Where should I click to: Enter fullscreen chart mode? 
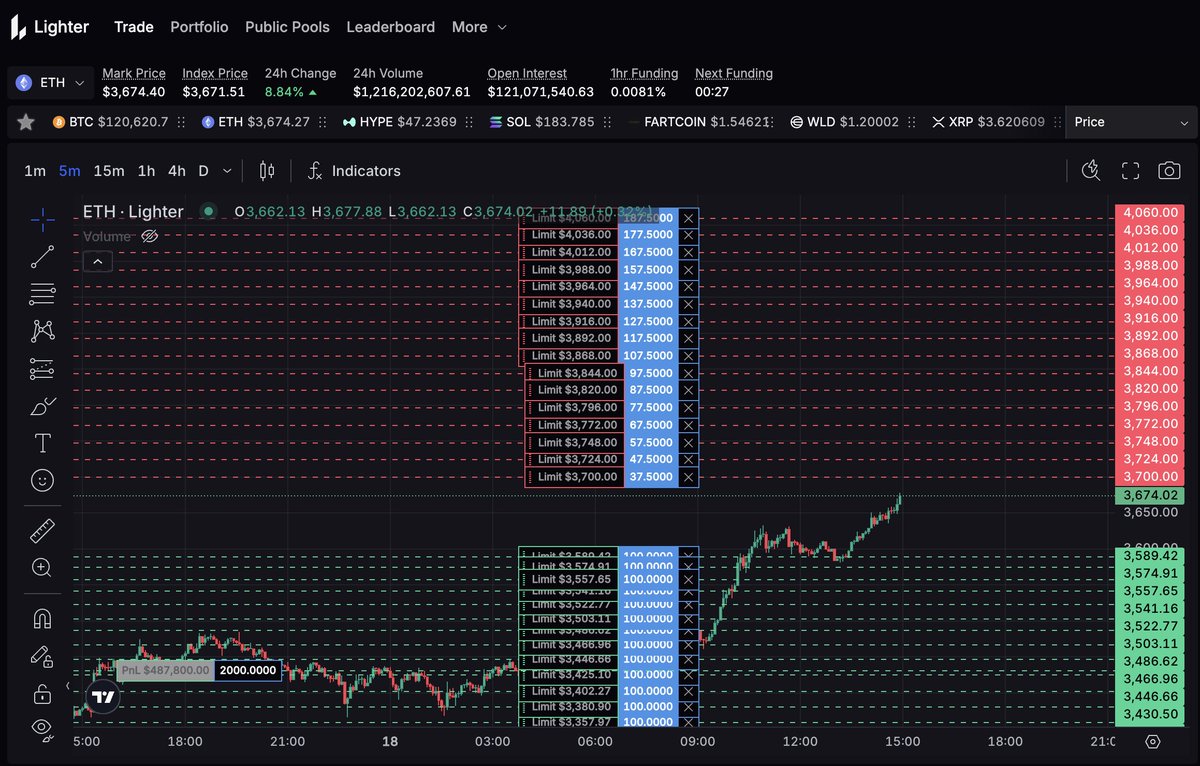click(1130, 171)
